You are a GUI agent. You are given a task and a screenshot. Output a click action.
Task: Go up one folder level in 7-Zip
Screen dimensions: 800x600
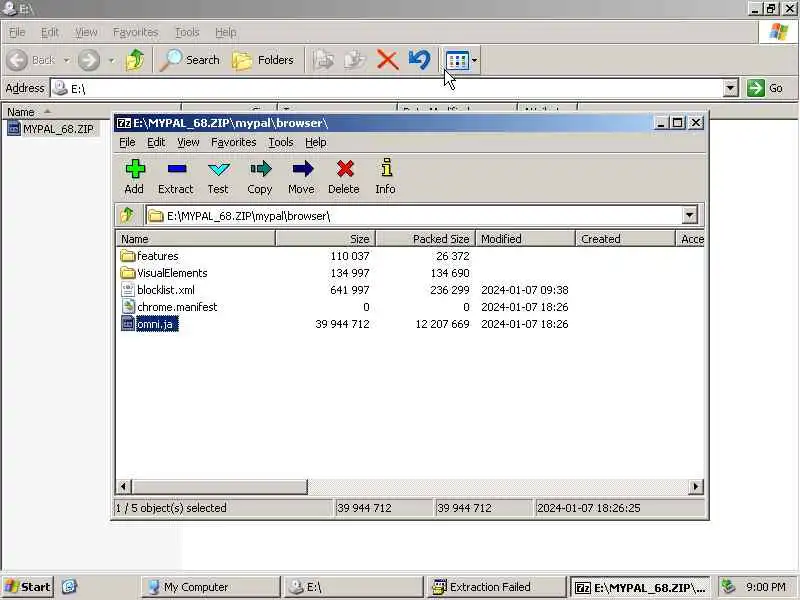click(127, 215)
